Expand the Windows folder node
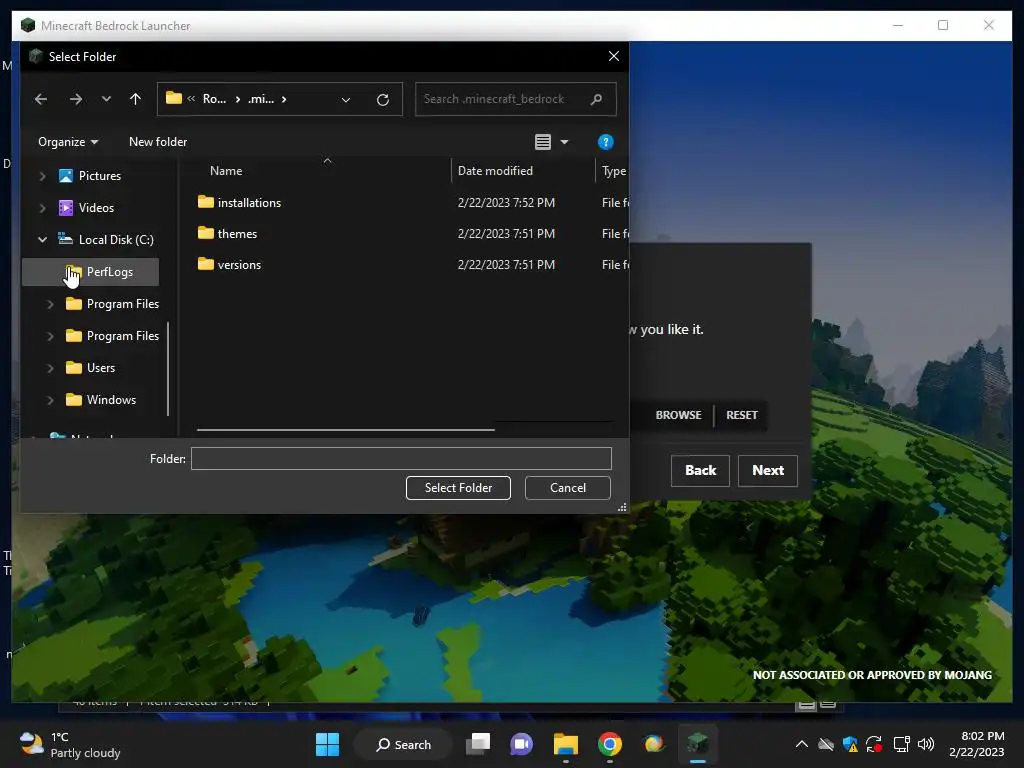1024x768 pixels. point(50,400)
